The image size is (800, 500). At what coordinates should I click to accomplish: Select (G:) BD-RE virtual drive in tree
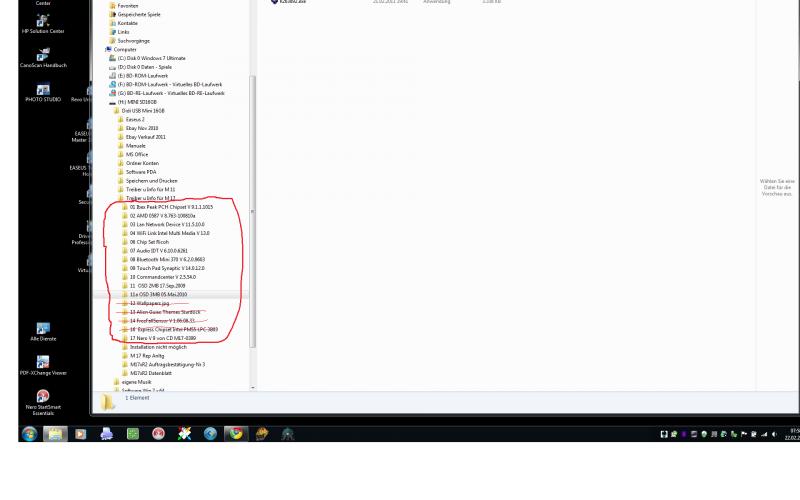click(x=167, y=93)
